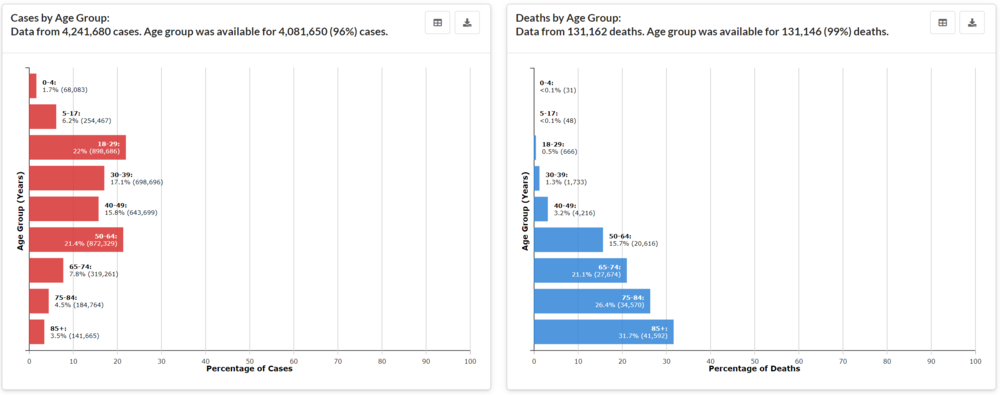Screen dimensions: 1000x395
Task: Select the 50-64 cases bar
Action: 76,240
